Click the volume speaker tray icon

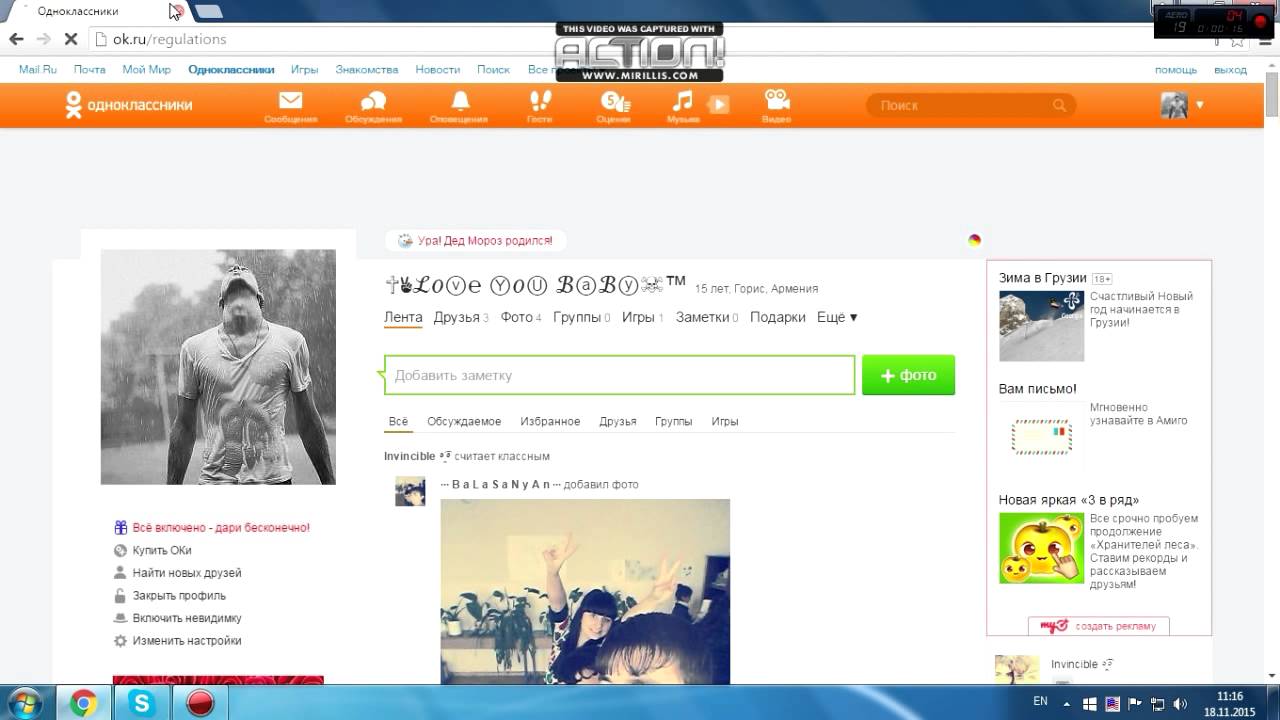1179,703
